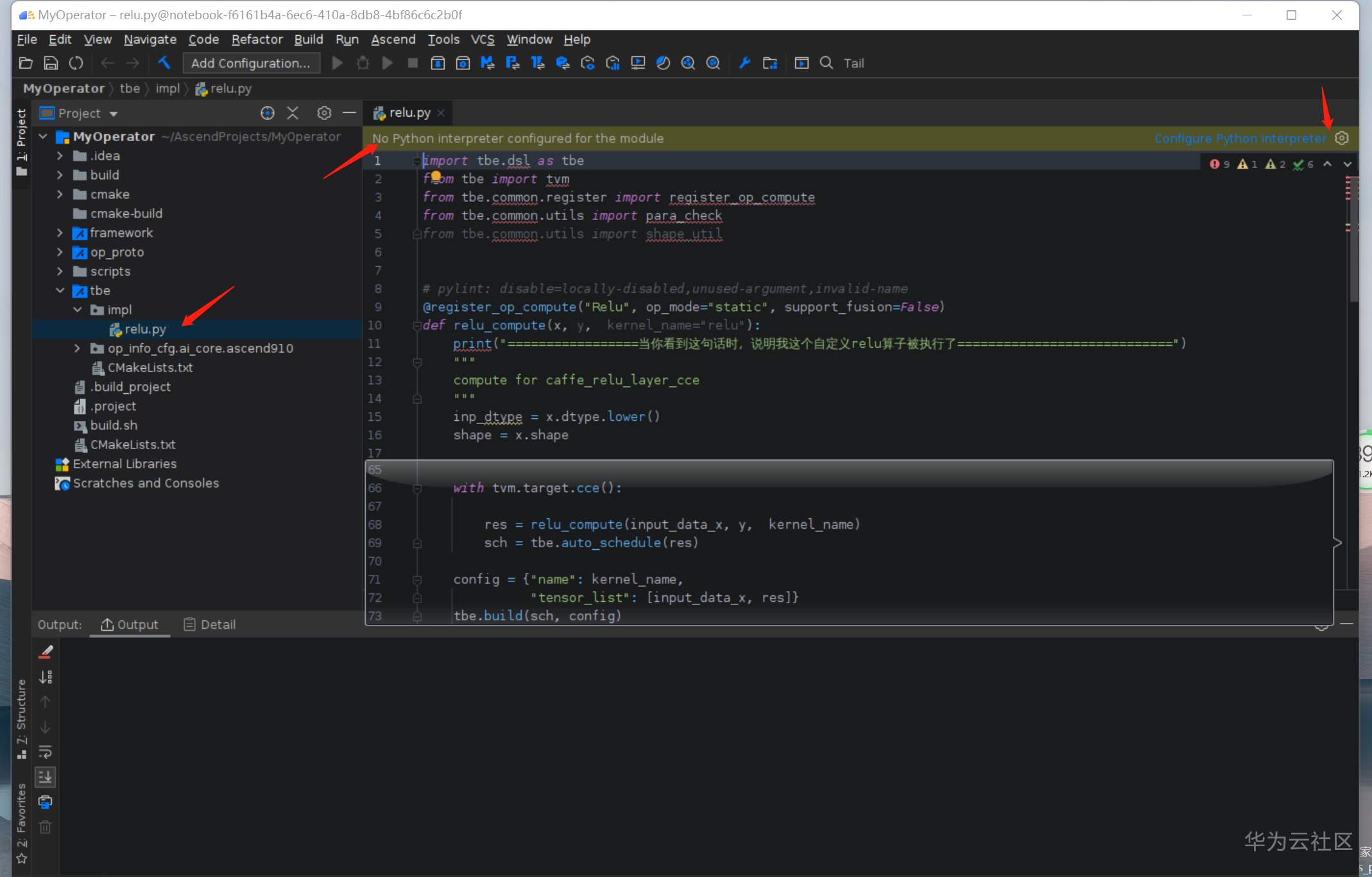Image resolution: width=1372 pixels, height=877 pixels.
Task: Open the Project view dropdown
Action: tap(114, 114)
